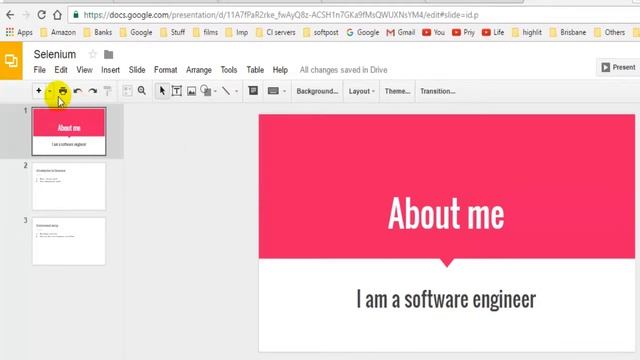Click the Transition... button
640x360 pixels.
pyautogui.click(x=438, y=91)
